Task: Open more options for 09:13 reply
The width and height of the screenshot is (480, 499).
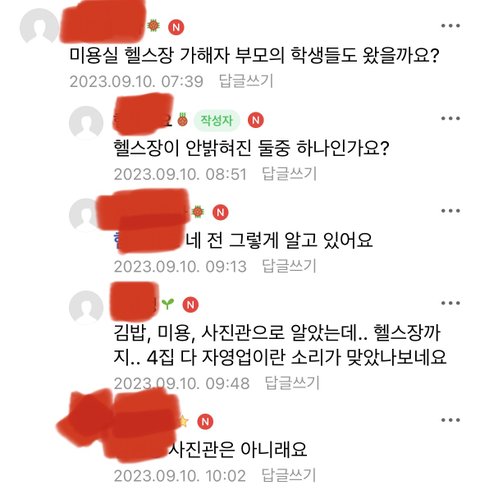Action: tap(450, 211)
